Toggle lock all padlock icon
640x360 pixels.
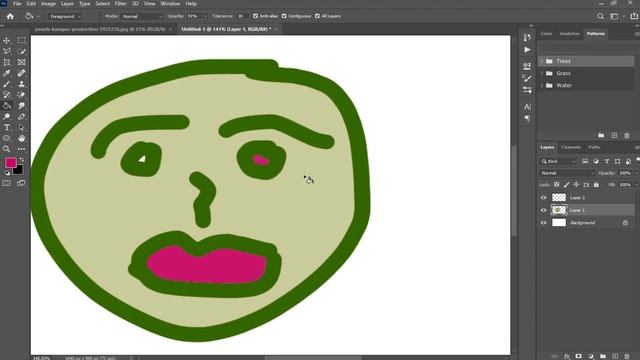tap(596, 185)
